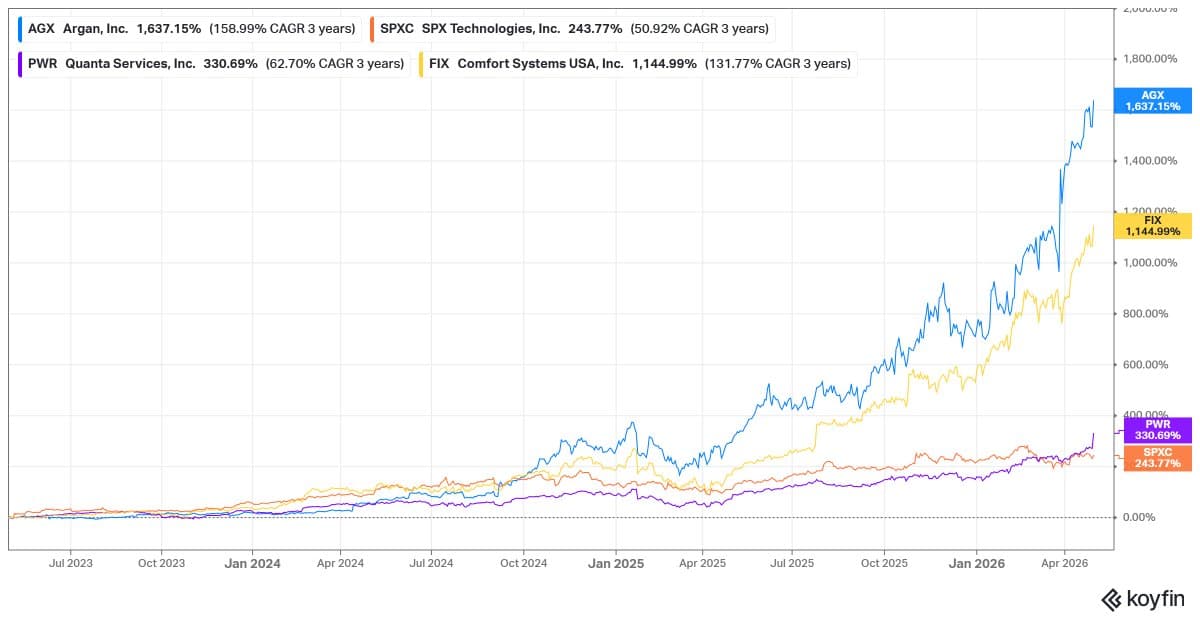
Task: Click the AGX 158.99% CAGR 3 years text
Action: click(x=282, y=29)
